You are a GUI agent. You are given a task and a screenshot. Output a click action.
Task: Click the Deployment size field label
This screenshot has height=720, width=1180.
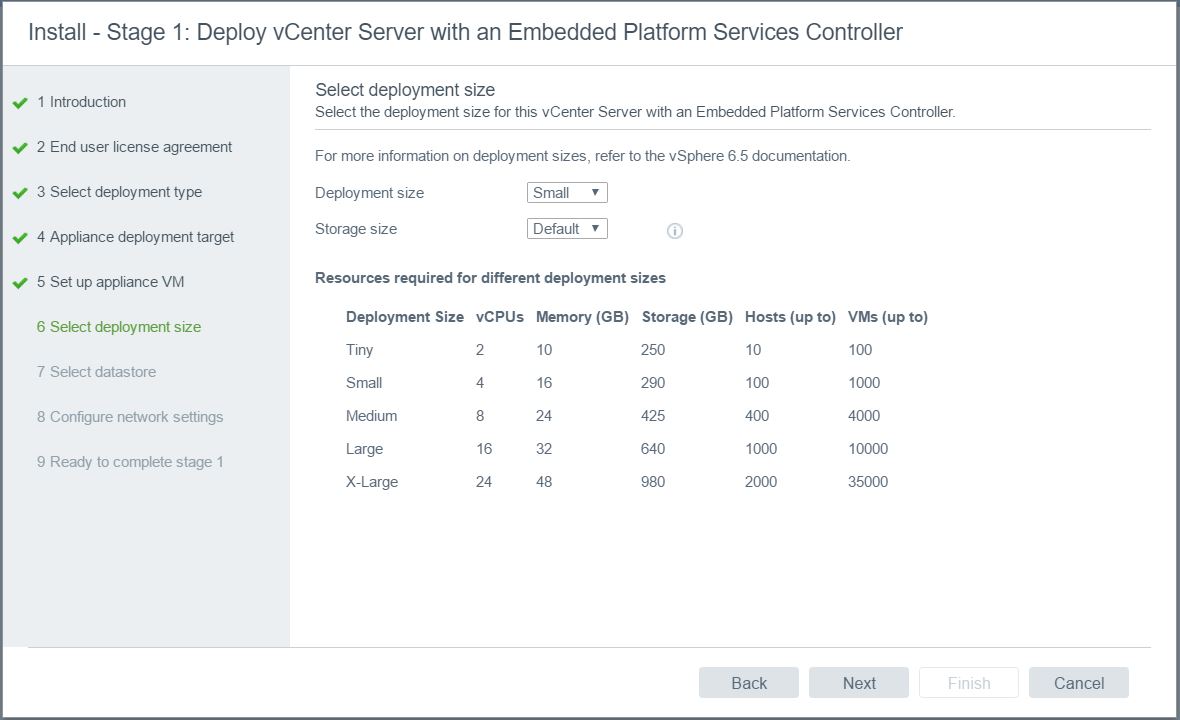[370, 193]
